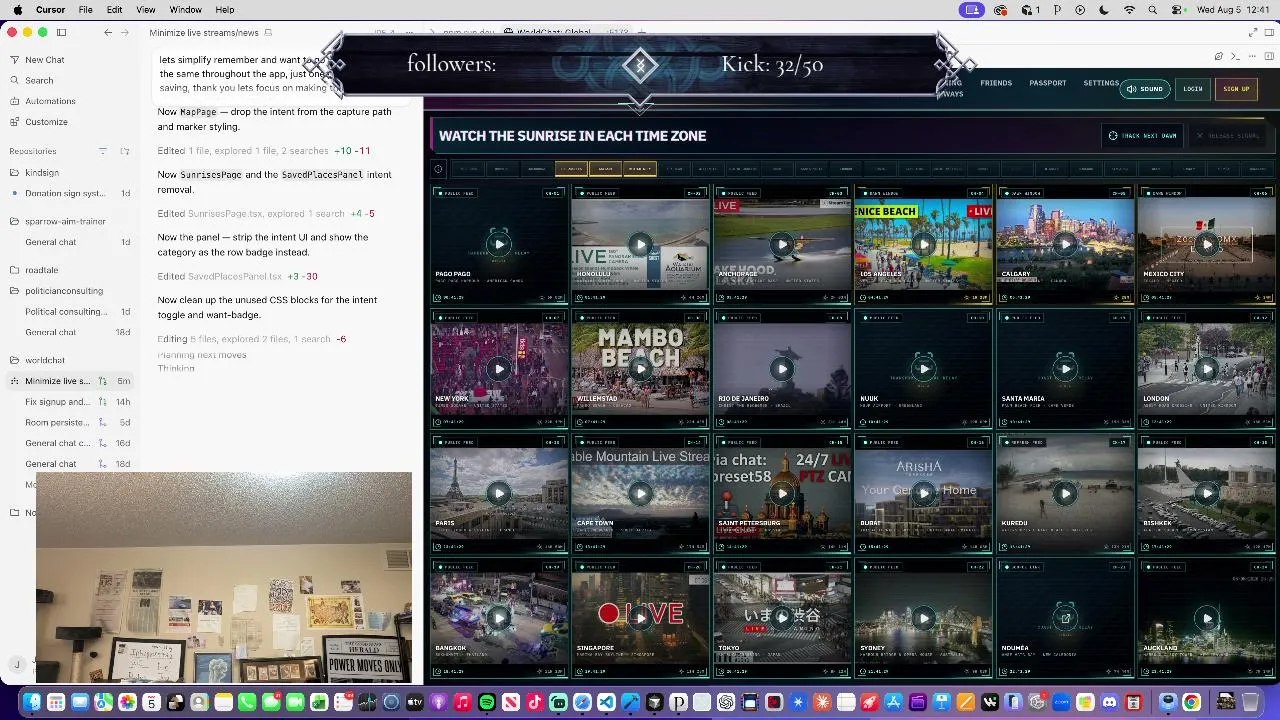Open the Room persistence chat
The image size is (1280, 720).
point(70,423)
